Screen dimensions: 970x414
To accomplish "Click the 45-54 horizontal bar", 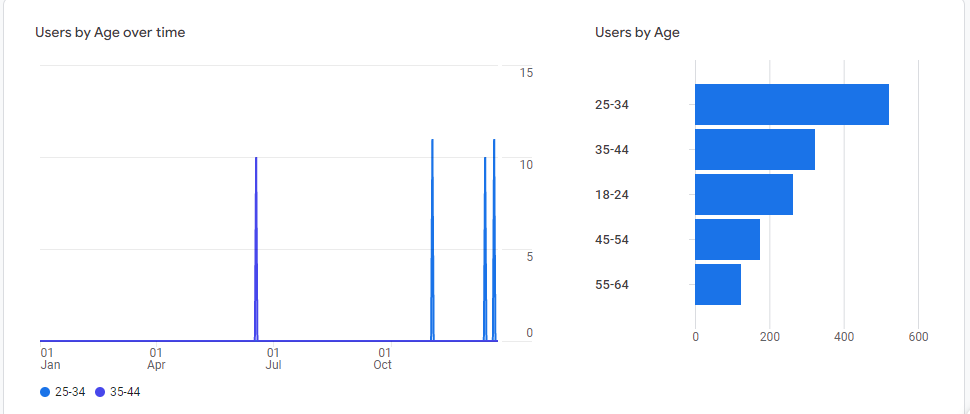I will pyautogui.click(x=727, y=240).
